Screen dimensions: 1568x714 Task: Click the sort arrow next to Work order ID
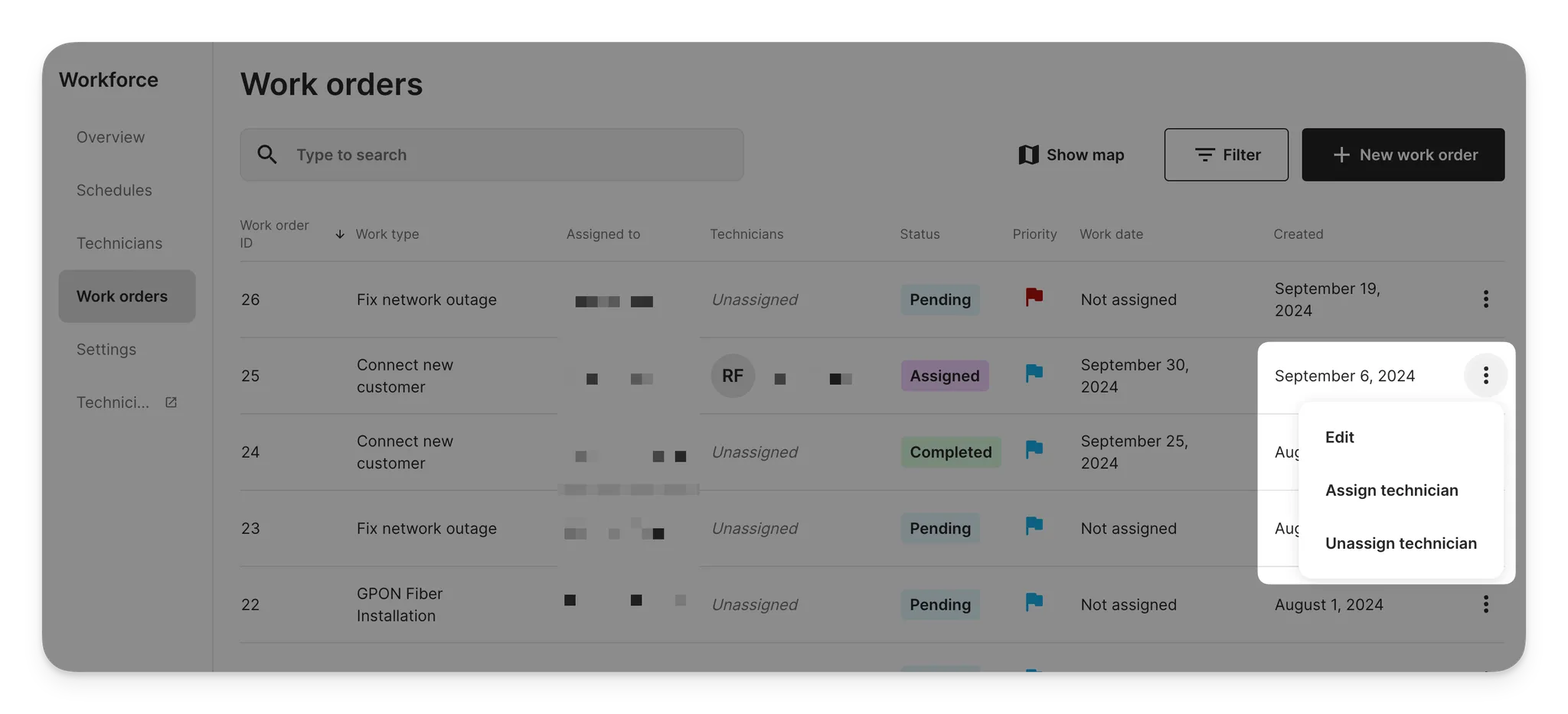(x=339, y=234)
